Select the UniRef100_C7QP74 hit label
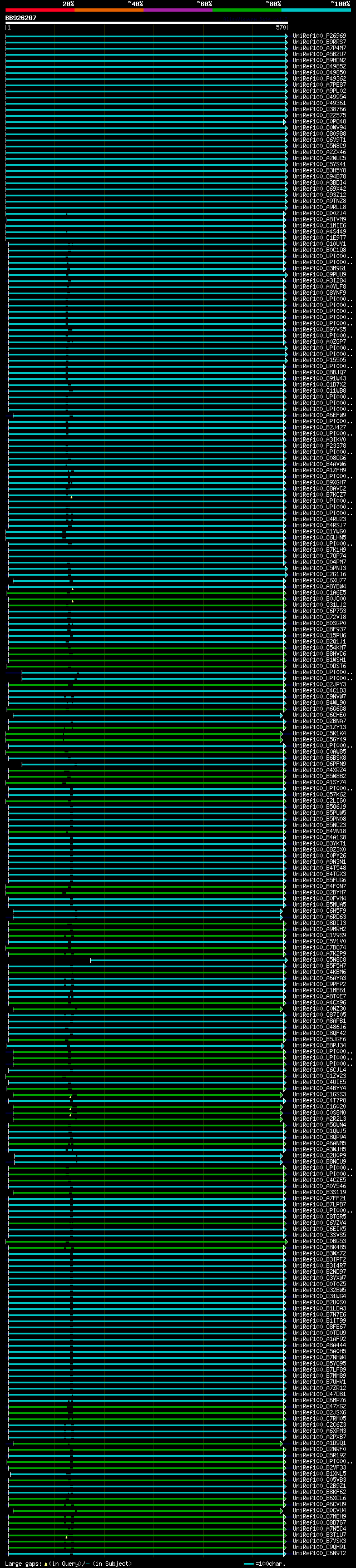This screenshot has width=356, height=1568. pyautogui.click(x=319, y=556)
